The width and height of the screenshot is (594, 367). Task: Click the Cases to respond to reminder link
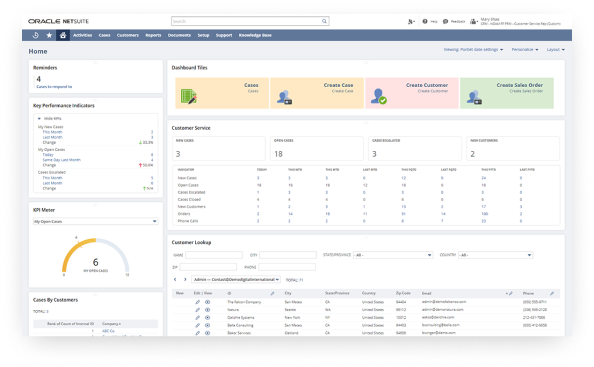54,87
